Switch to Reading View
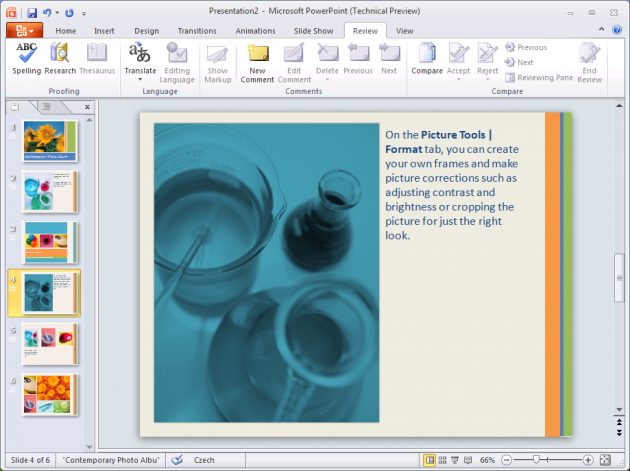Image resolution: width=630 pixels, height=471 pixels. 468,460
